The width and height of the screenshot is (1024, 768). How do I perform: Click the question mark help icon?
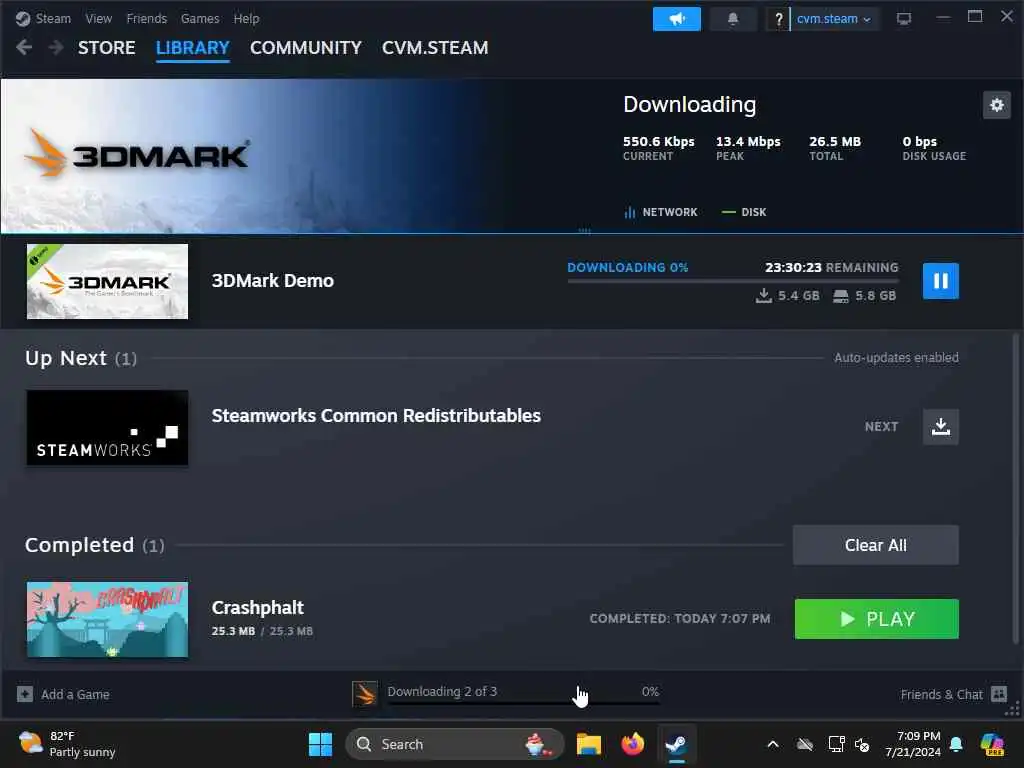(x=778, y=19)
